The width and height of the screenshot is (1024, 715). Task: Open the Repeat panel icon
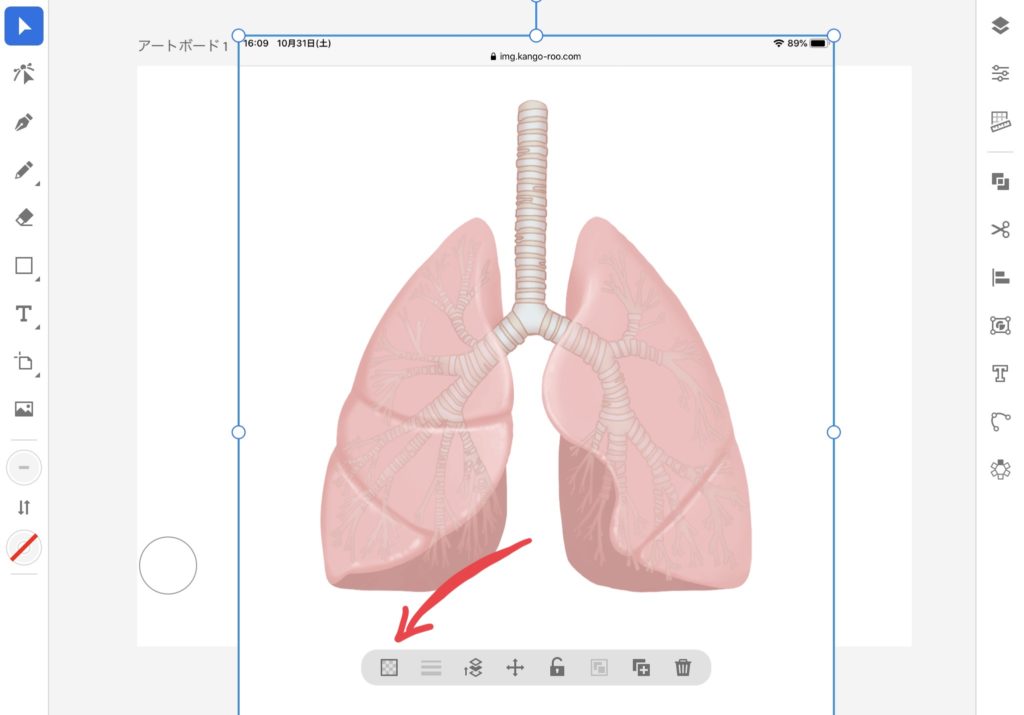(x=1000, y=469)
